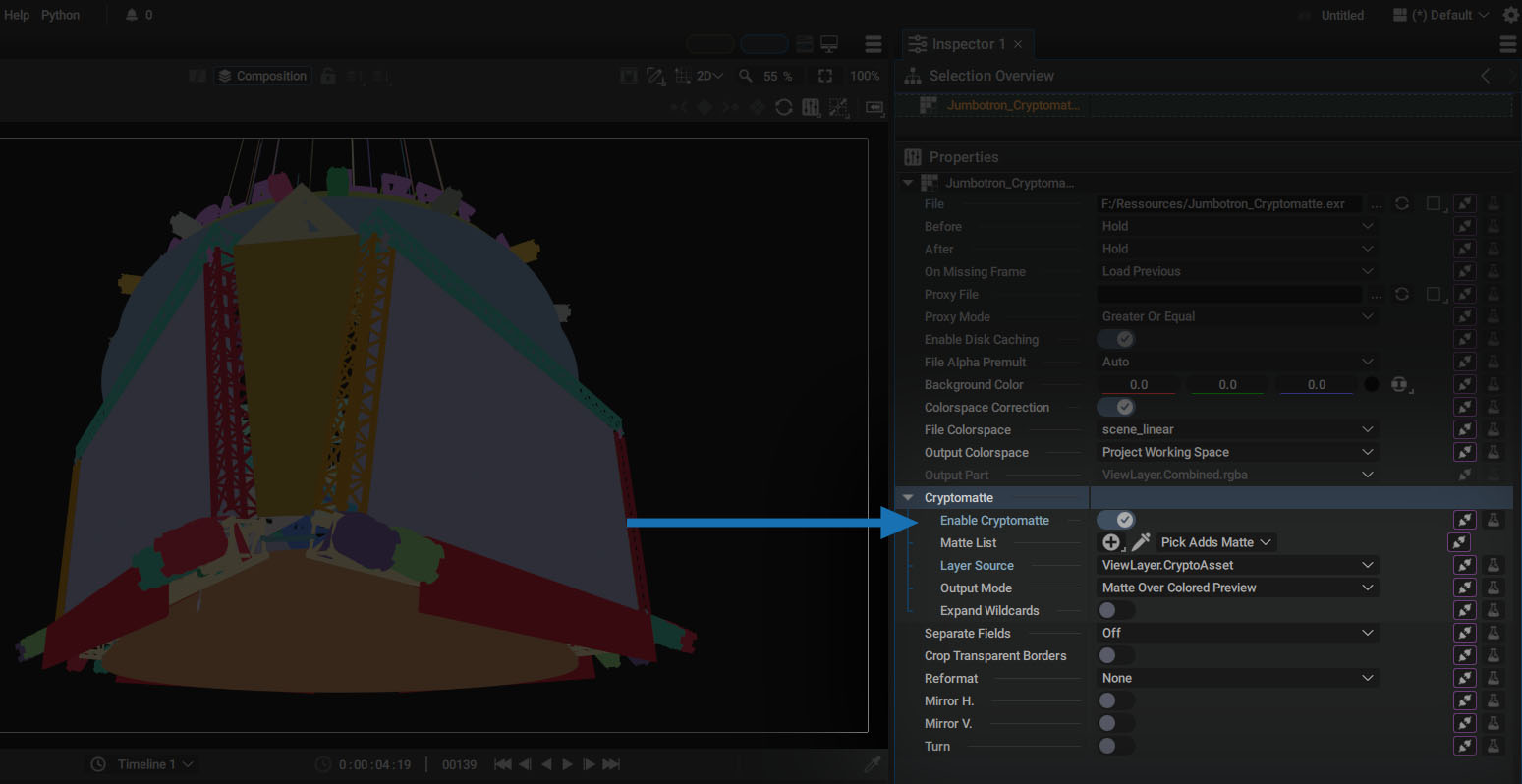Screen dimensions: 1522x784
Task: Click the Proxy File input field
Action: 1229,294
